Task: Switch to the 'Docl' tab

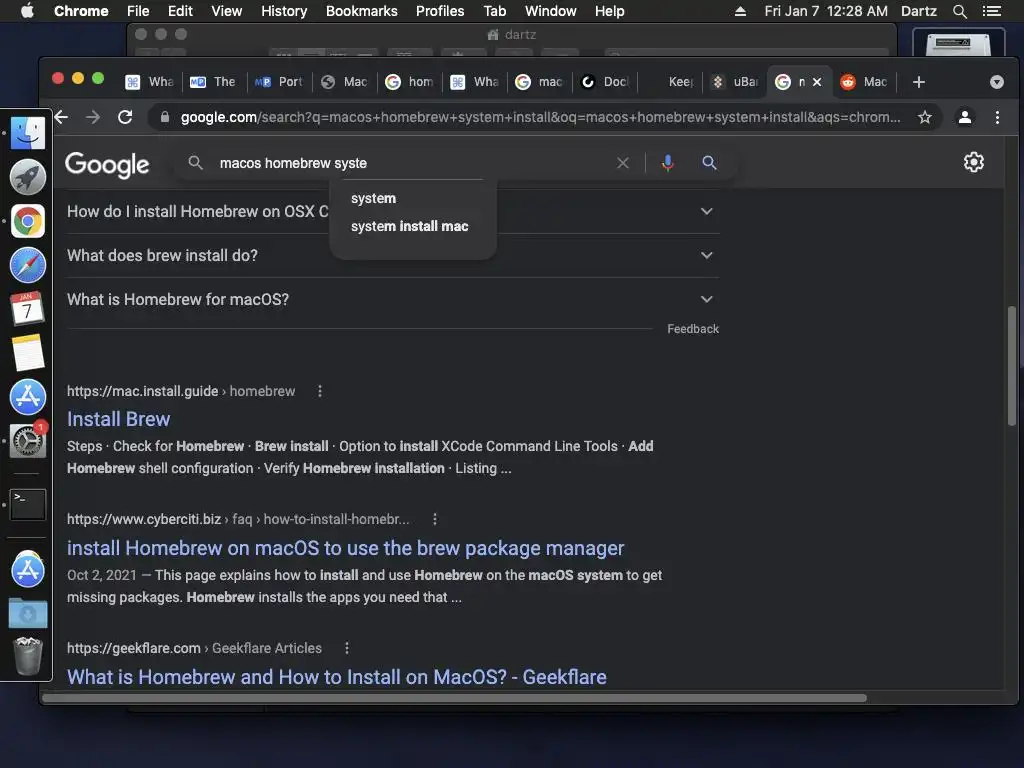Action: 605,82
